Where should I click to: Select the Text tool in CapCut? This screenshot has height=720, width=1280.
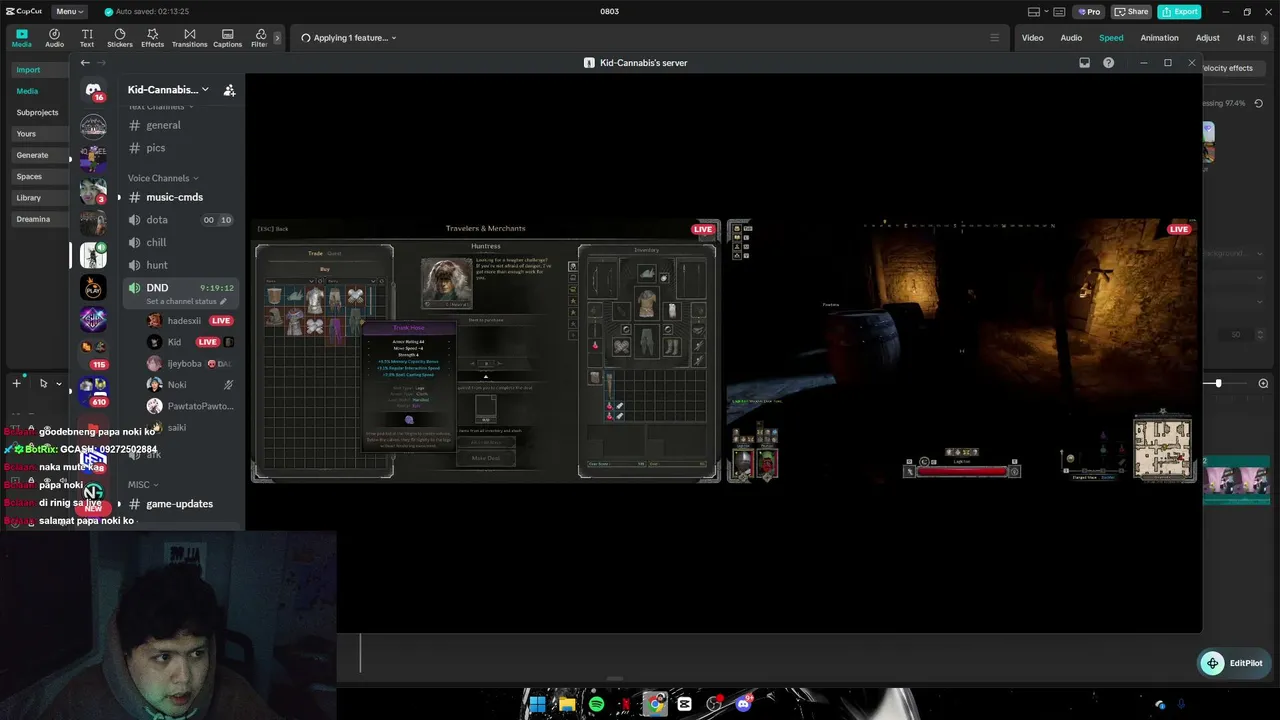pos(87,38)
